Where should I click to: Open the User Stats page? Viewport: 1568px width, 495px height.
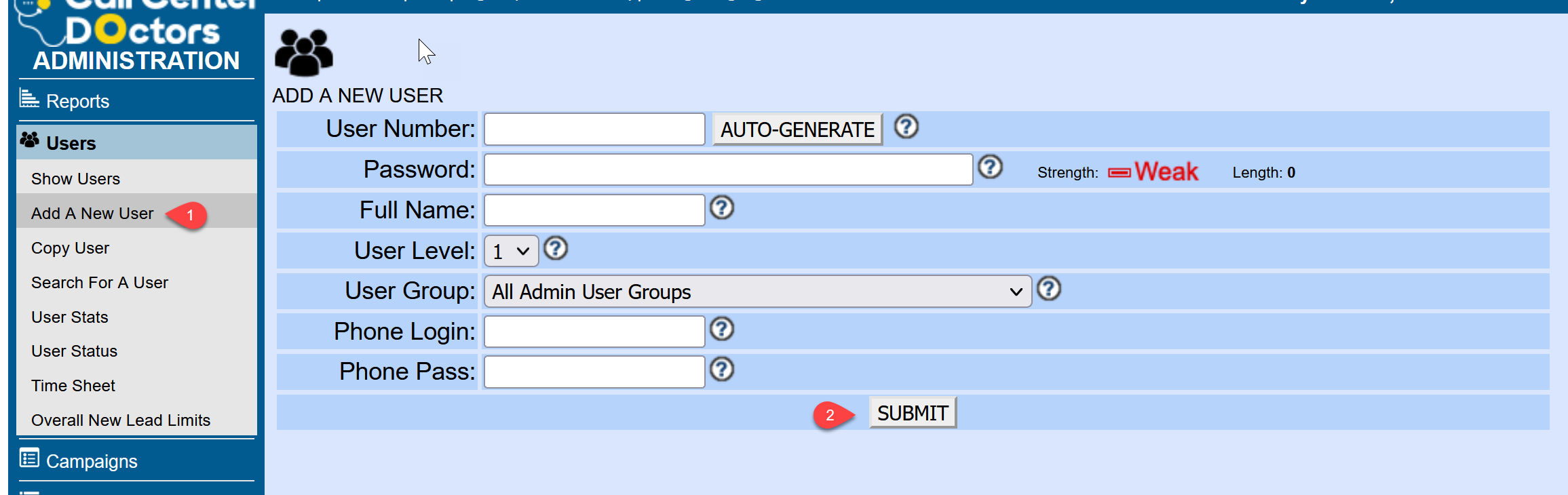69,317
